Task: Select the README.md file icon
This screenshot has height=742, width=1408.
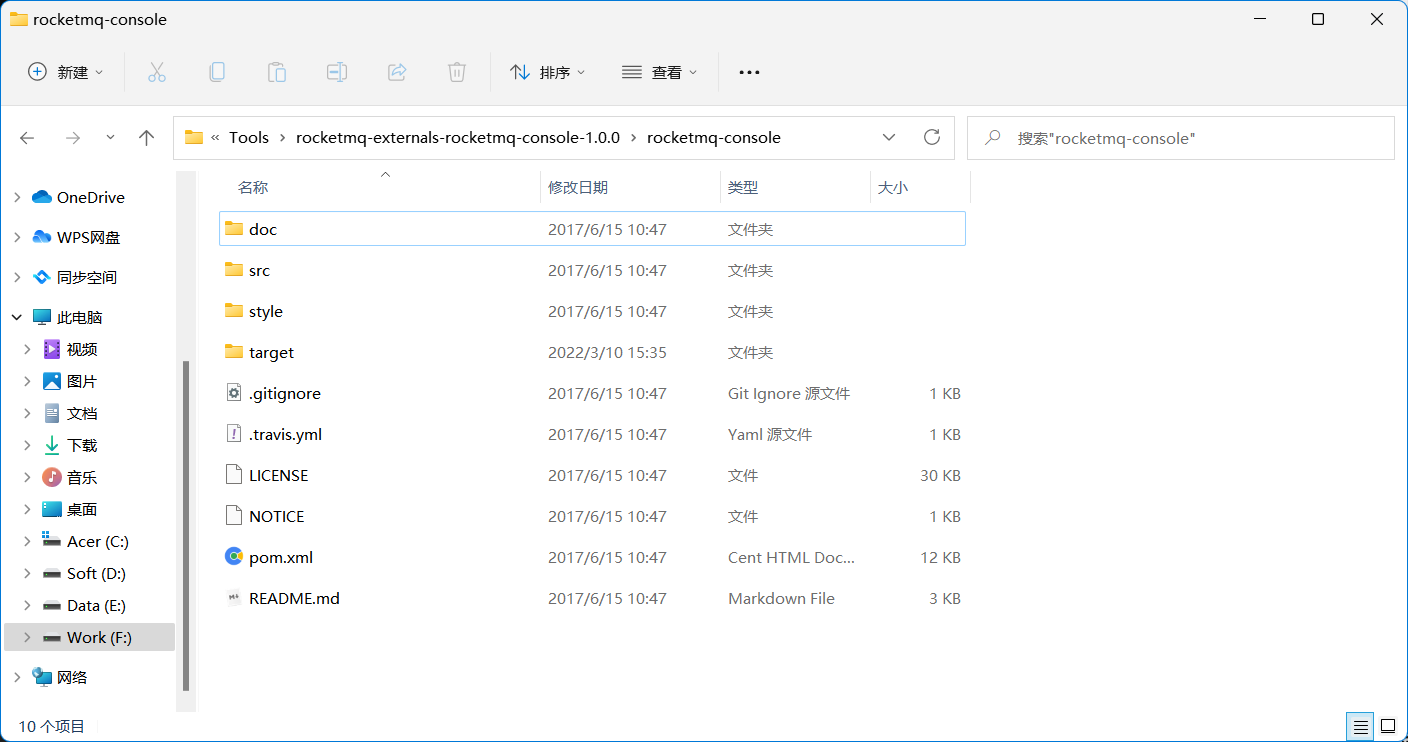Action: click(234, 598)
